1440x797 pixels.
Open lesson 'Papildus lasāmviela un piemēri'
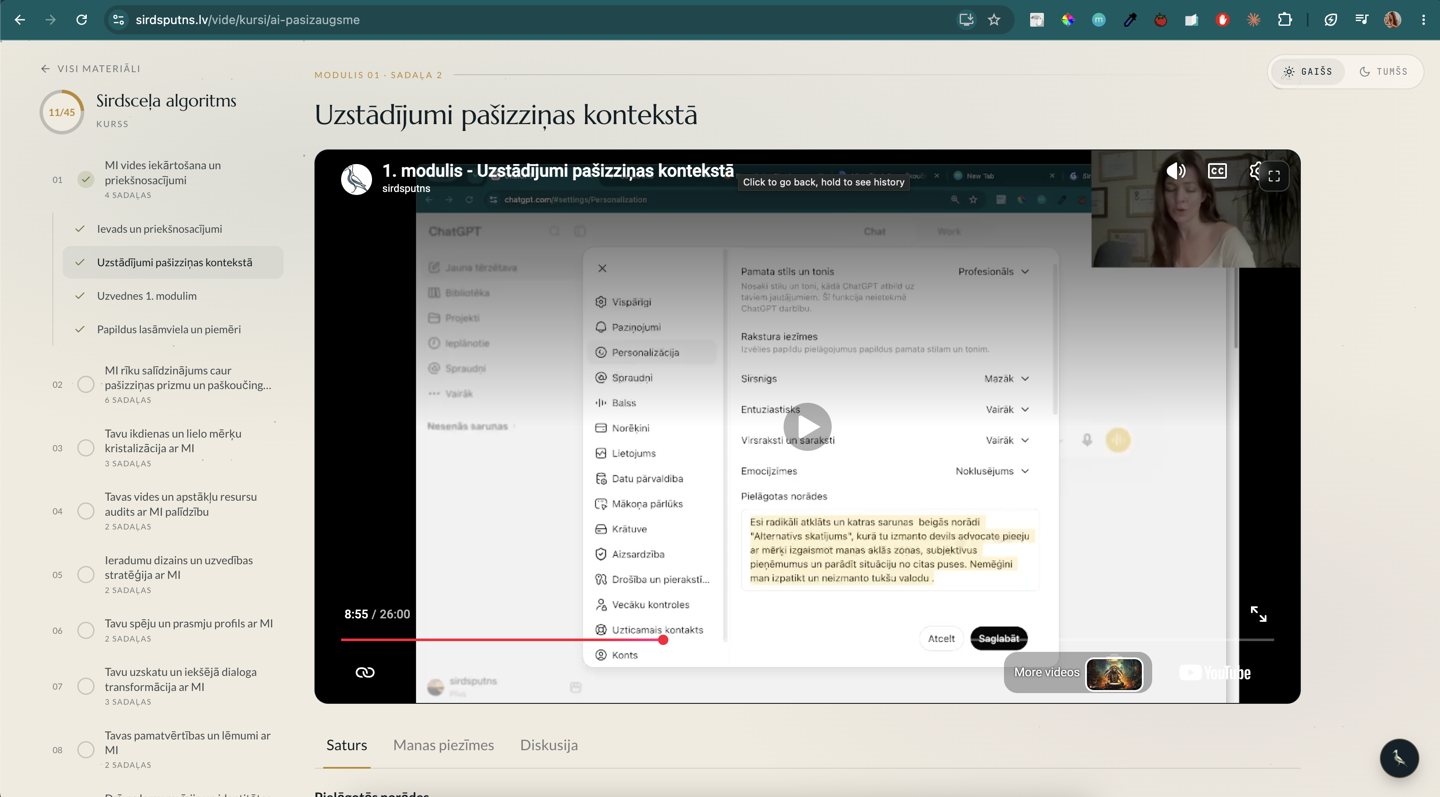click(173, 329)
